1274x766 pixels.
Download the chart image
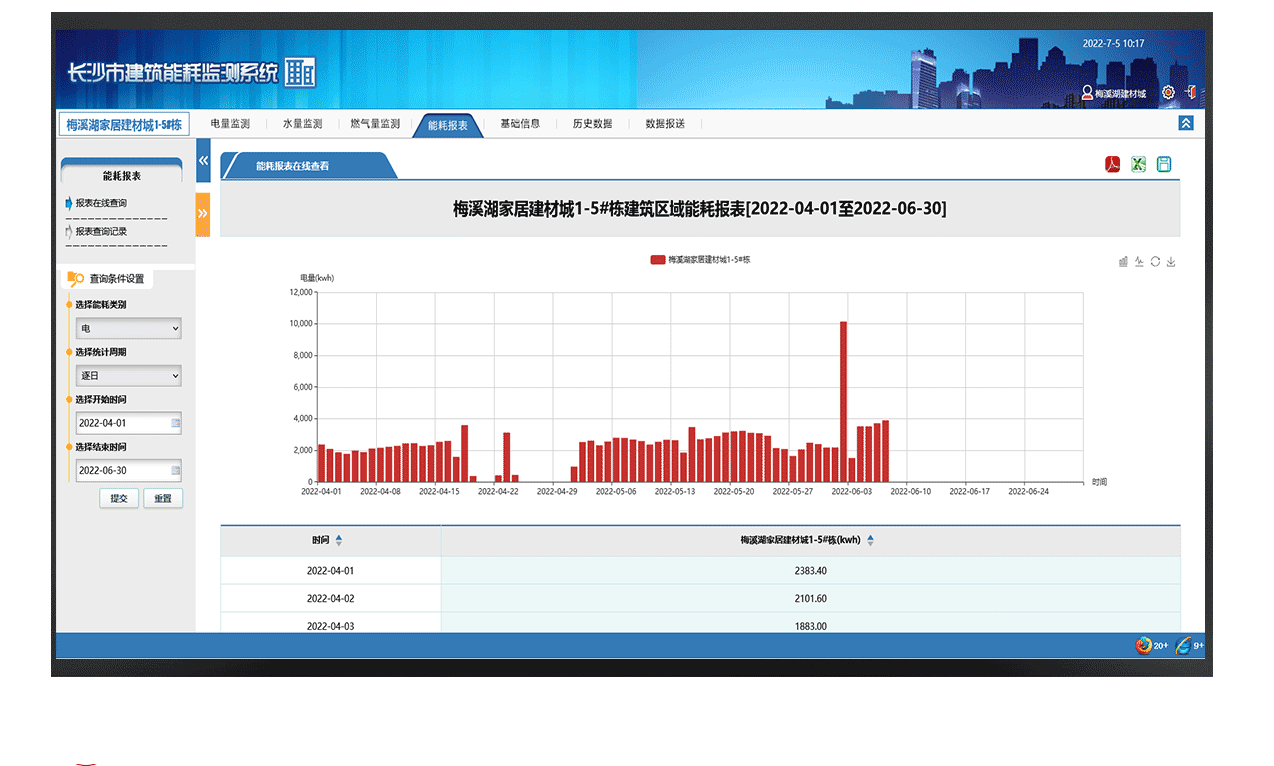[x=1171, y=261]
